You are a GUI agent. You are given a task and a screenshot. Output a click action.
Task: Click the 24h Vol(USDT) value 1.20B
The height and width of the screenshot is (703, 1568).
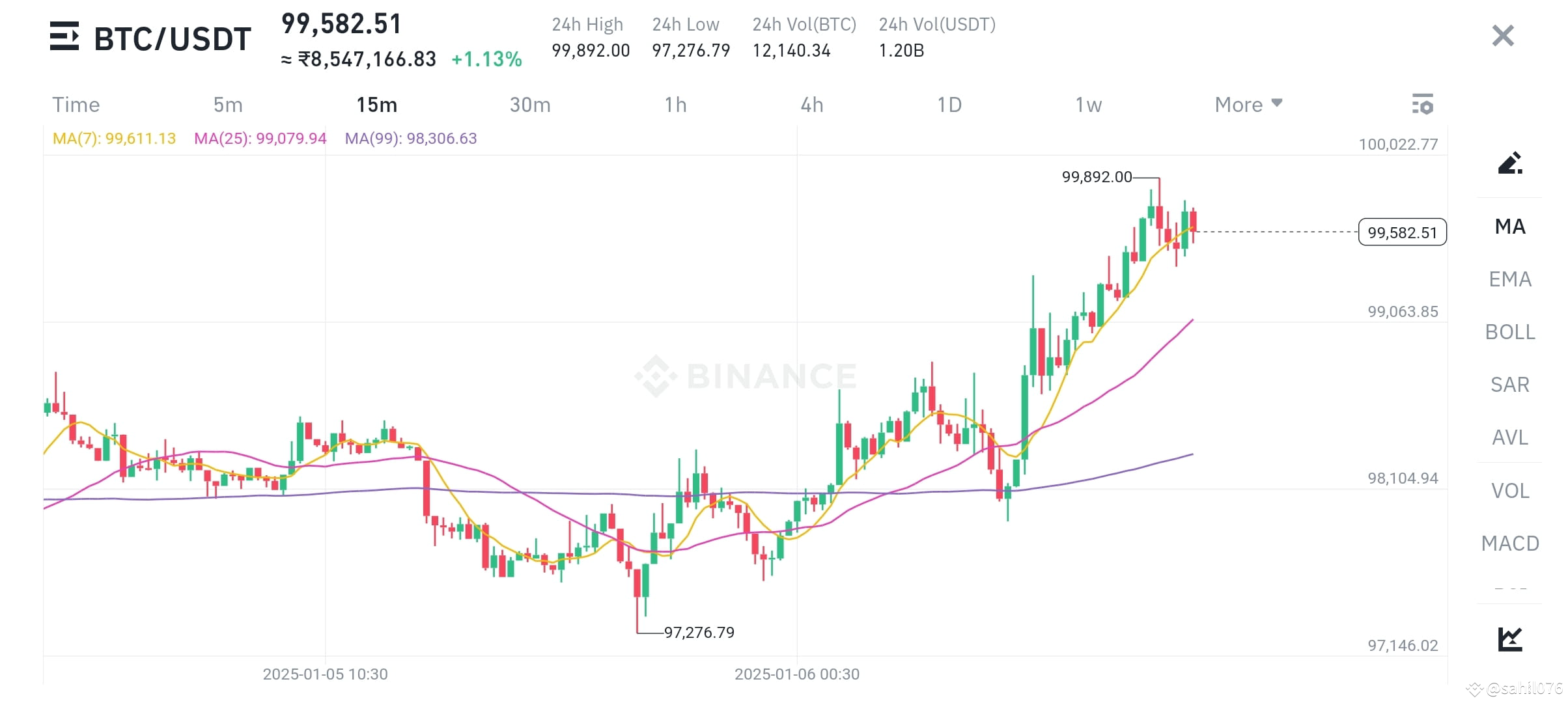(901, 50)
